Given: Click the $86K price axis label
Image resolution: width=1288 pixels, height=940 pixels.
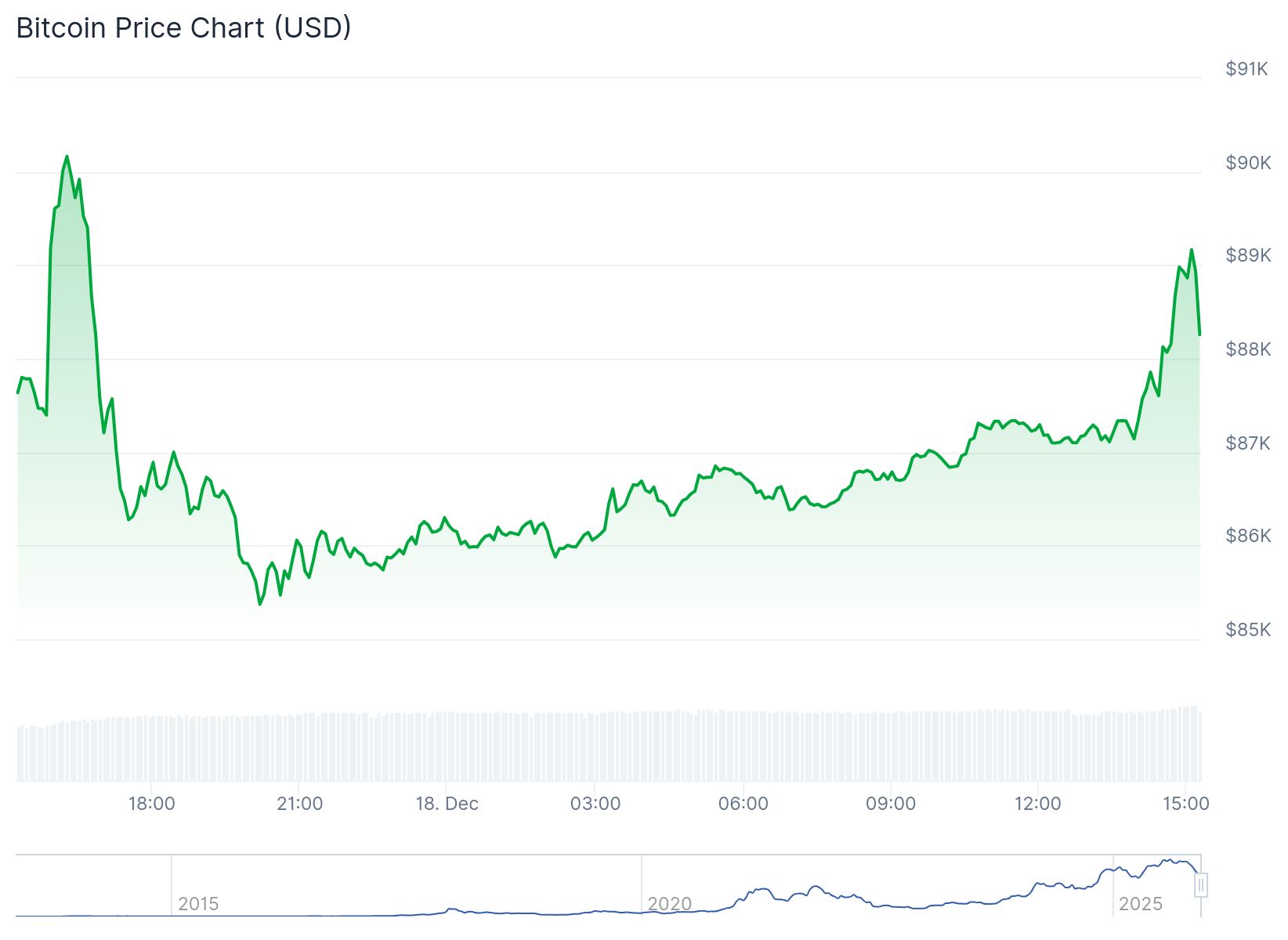Looking at the screenshot, I should click(1248, 536).
